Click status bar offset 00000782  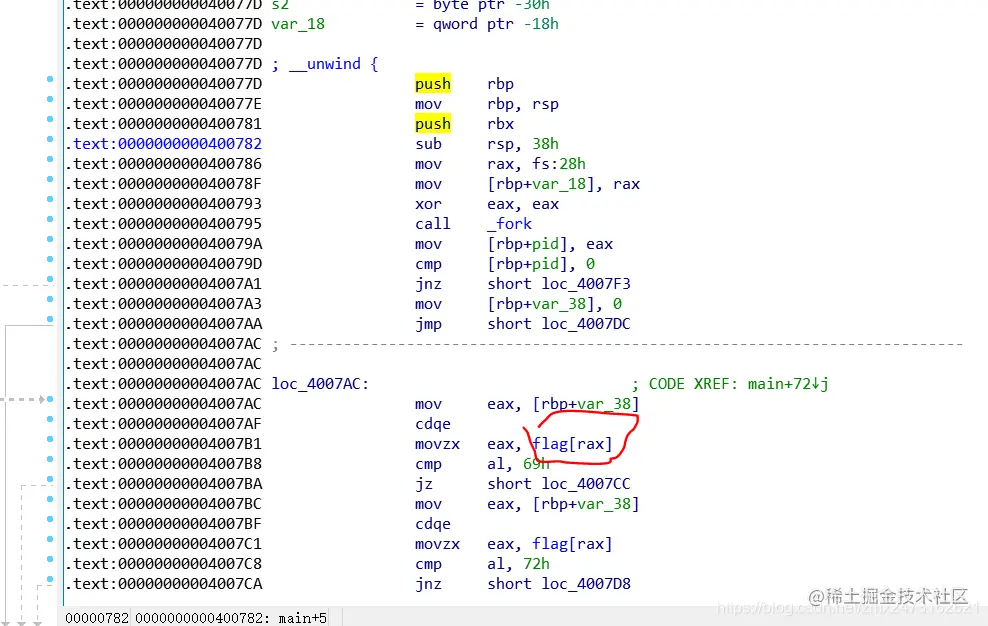tap(96, 618)
